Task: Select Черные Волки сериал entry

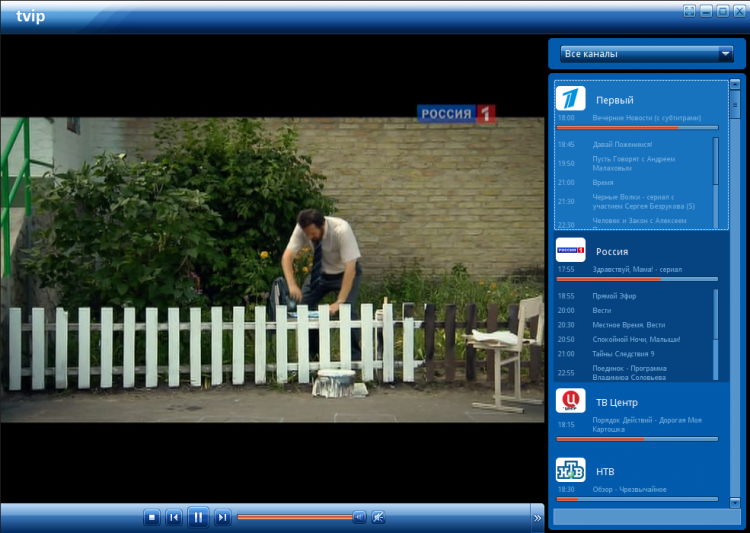Action: pyautogui.click(x=643, y=201)
